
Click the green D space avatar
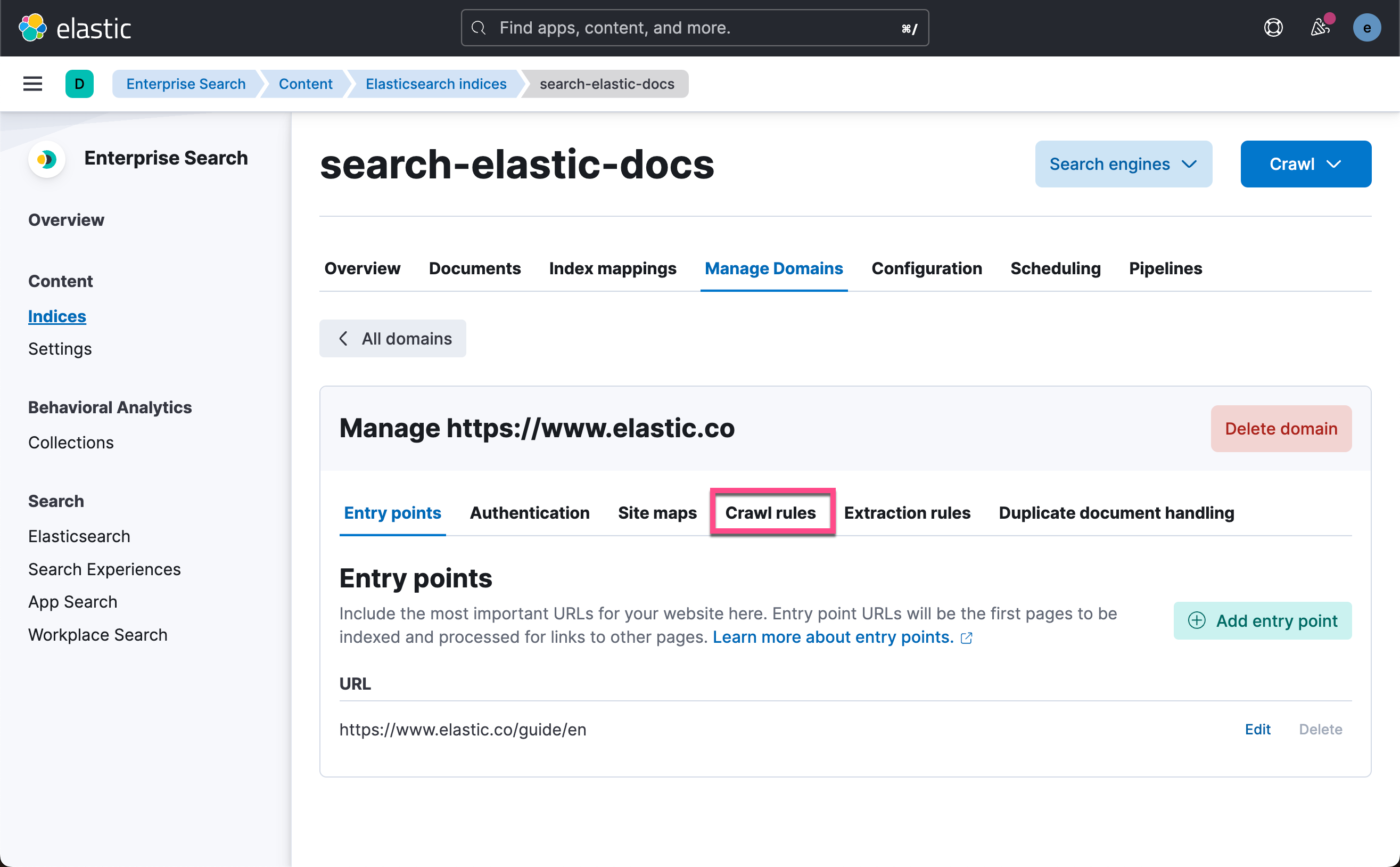pos(80,84)
